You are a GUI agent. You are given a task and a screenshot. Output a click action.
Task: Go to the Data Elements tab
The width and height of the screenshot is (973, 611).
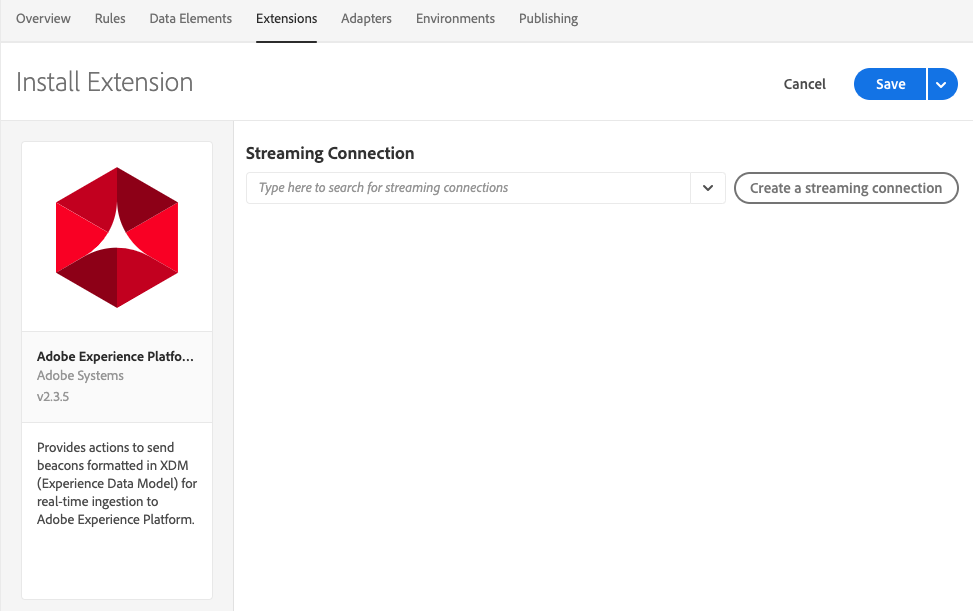[190, 19]
